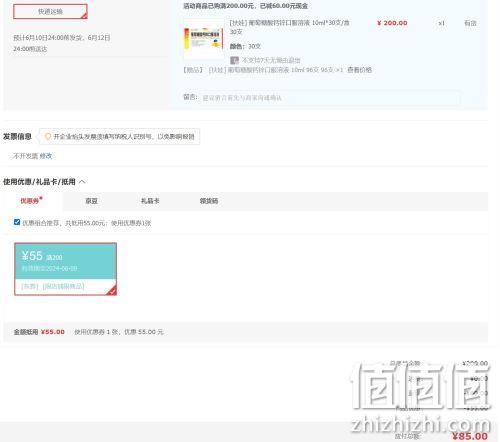This screenshot has height=442, width=500.
Task: Click 修改 link next to 不开发票
Action: tap(46, 156)
